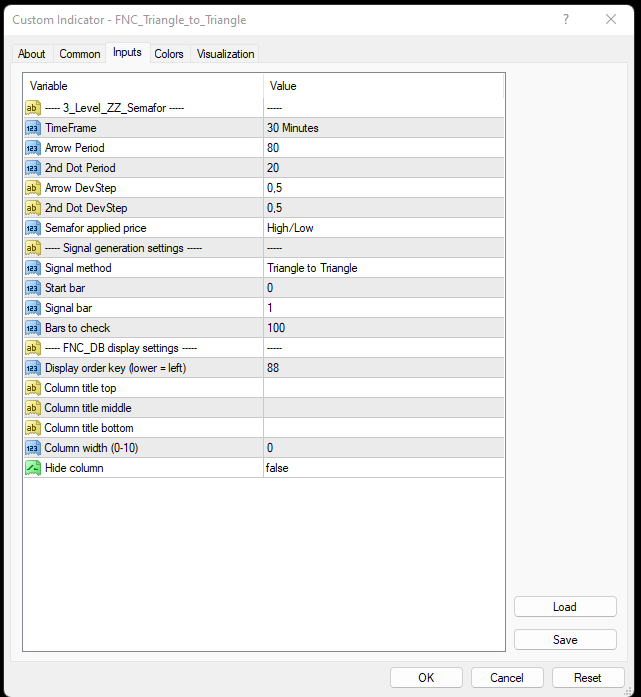641x697 pixels.
Task: Click the green boolean icon beside Hide column
Action: 33,468
